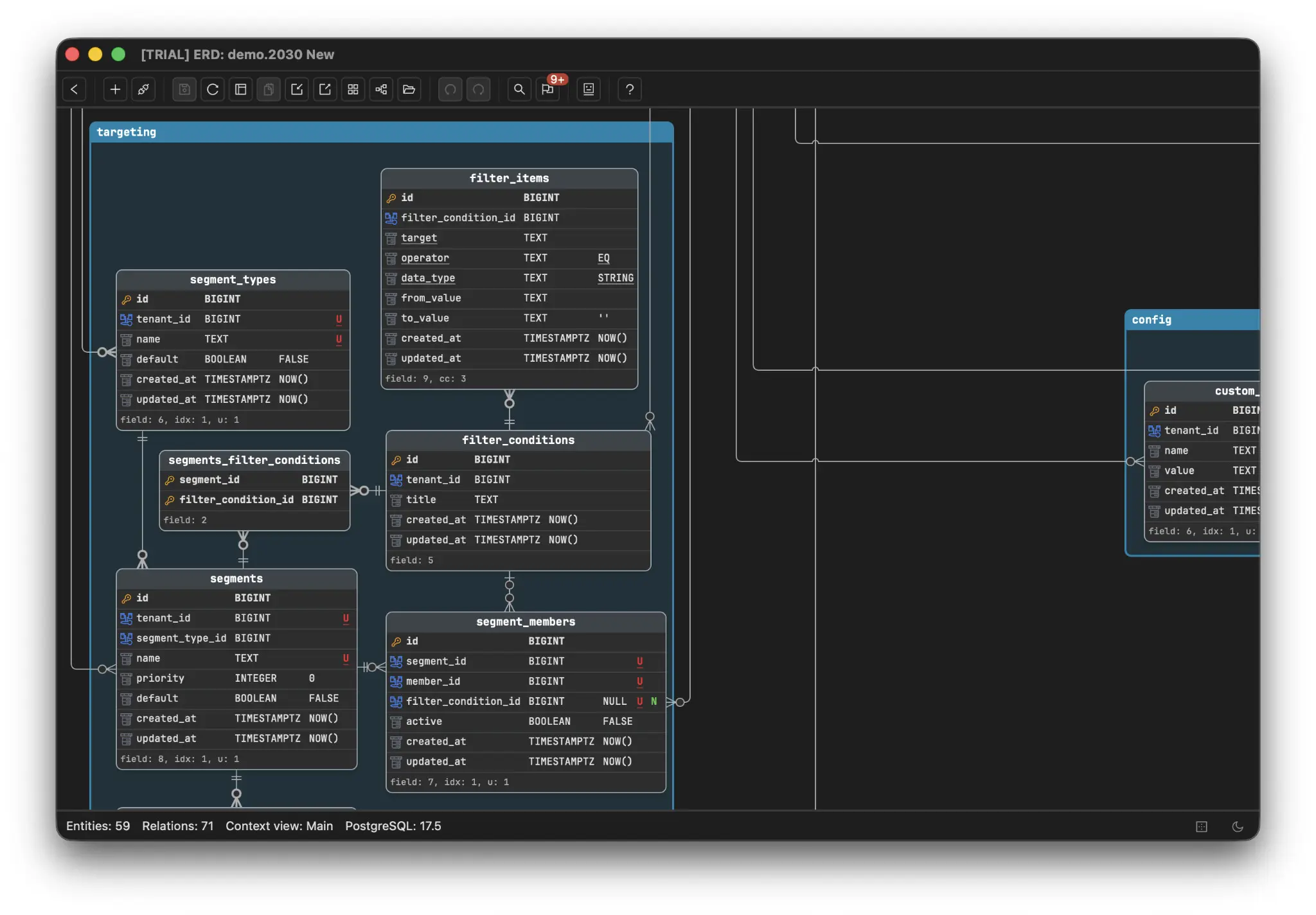Open help with the question mark icon
The width and height of the screenshot is (1316, 915).
tap(630, 89)
